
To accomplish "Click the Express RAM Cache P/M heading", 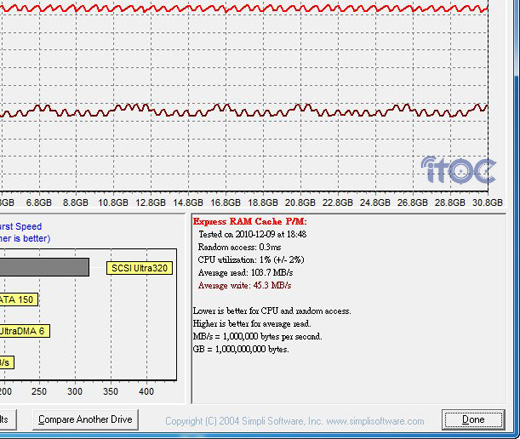I will [x=250, y=222].
